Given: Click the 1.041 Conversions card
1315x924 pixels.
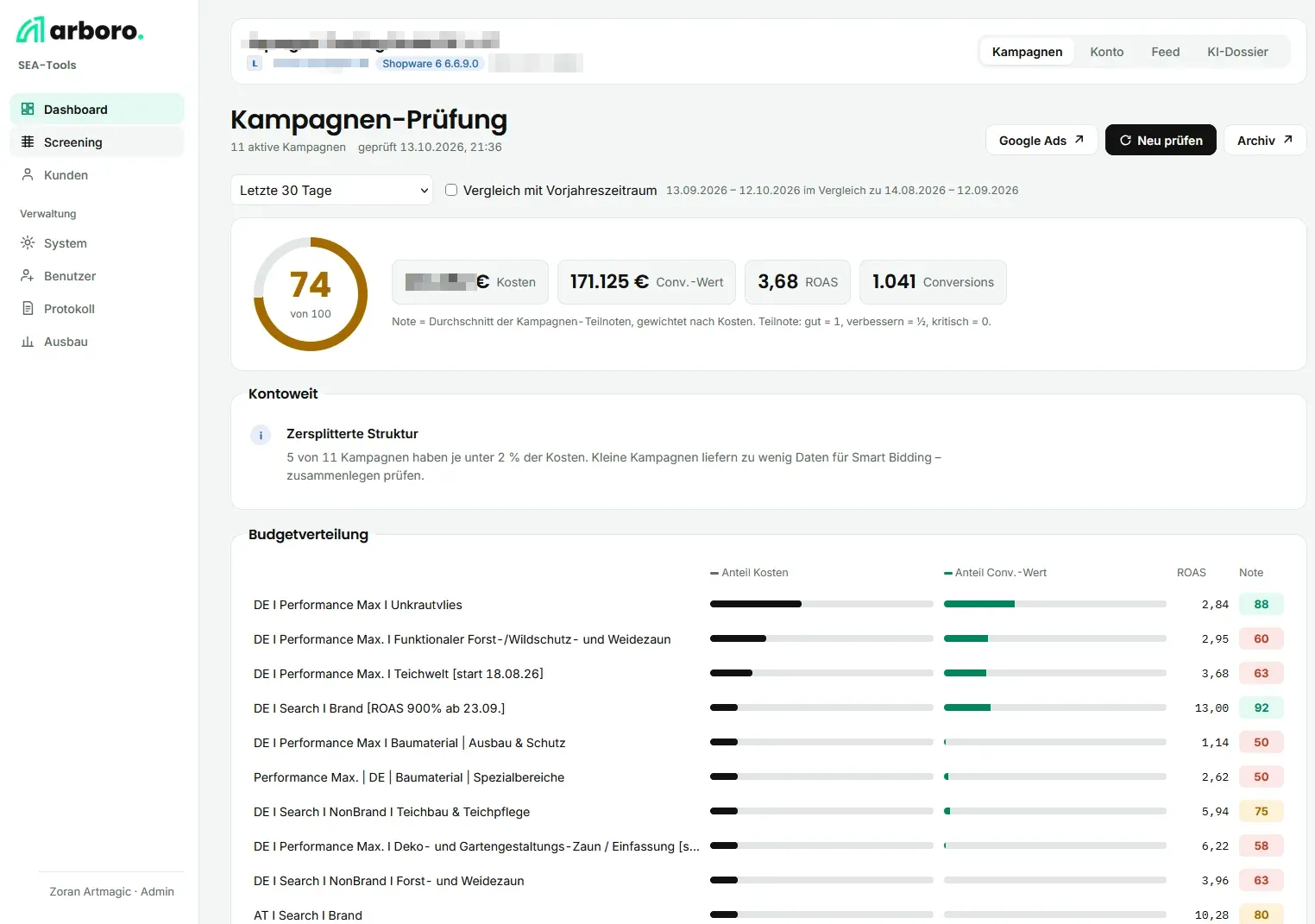Looking at the screenshot, I should click(x=933, y=282).
